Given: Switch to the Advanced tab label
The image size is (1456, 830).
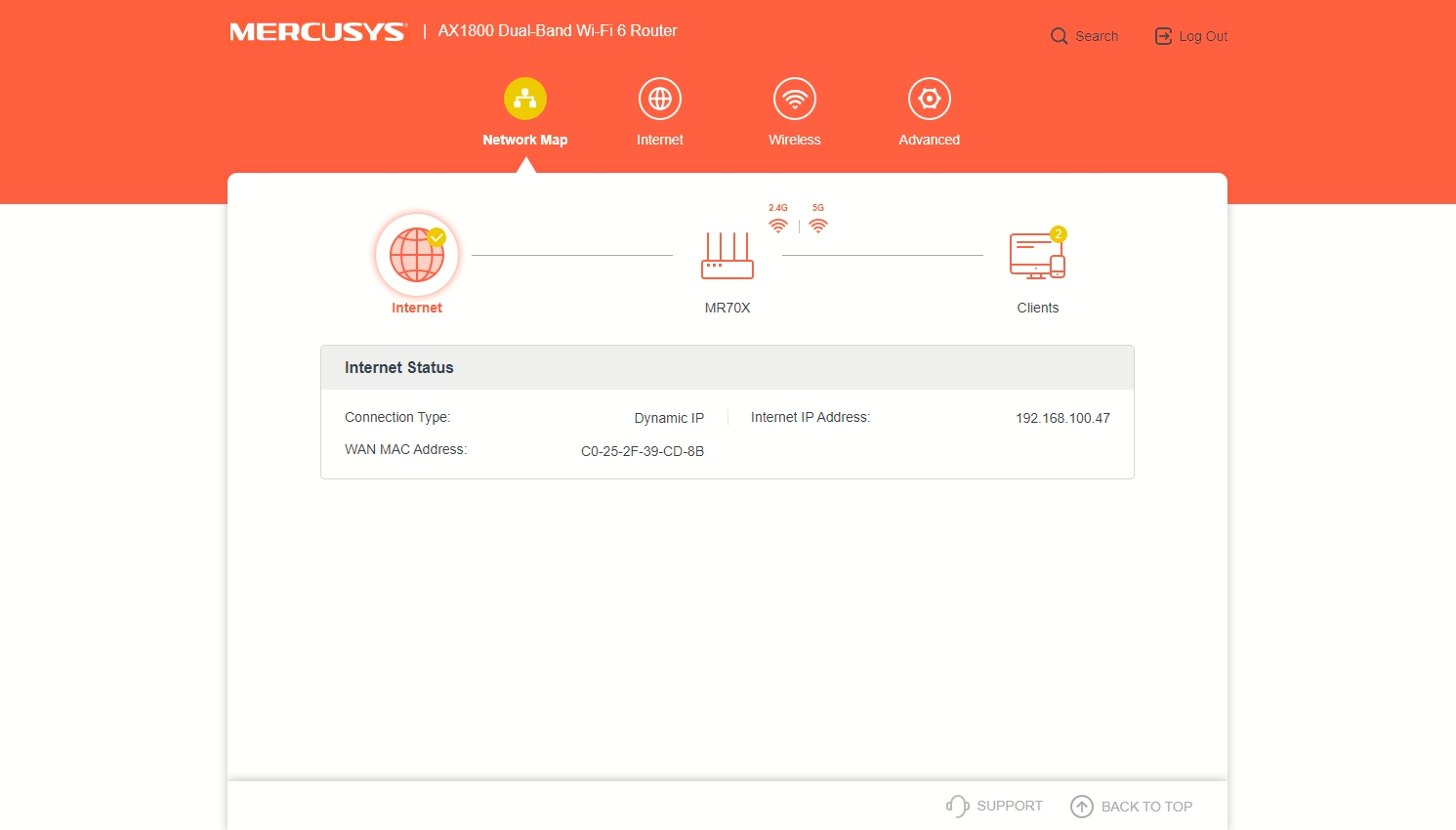Looking at the screenshot, I should pos(929,140).
